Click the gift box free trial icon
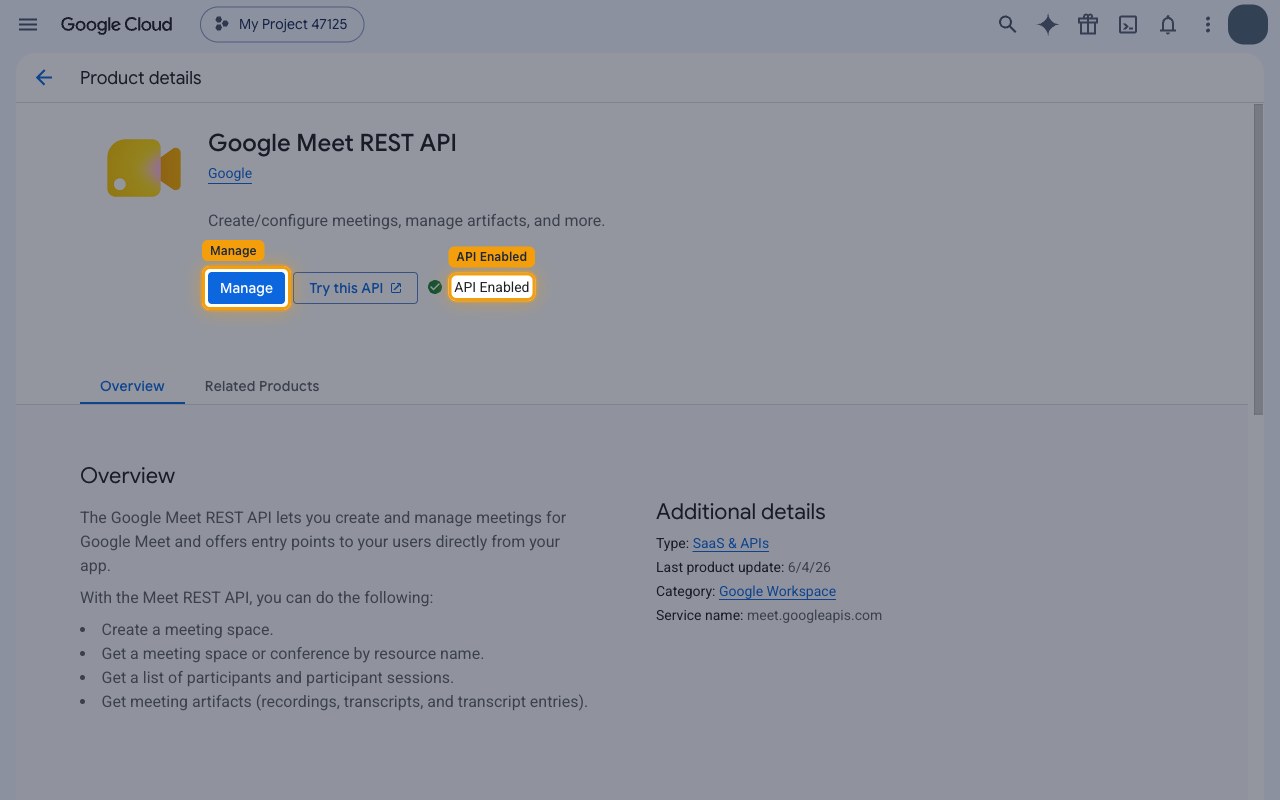This screenshot has height=800, width=1280. coord(1088,25)
